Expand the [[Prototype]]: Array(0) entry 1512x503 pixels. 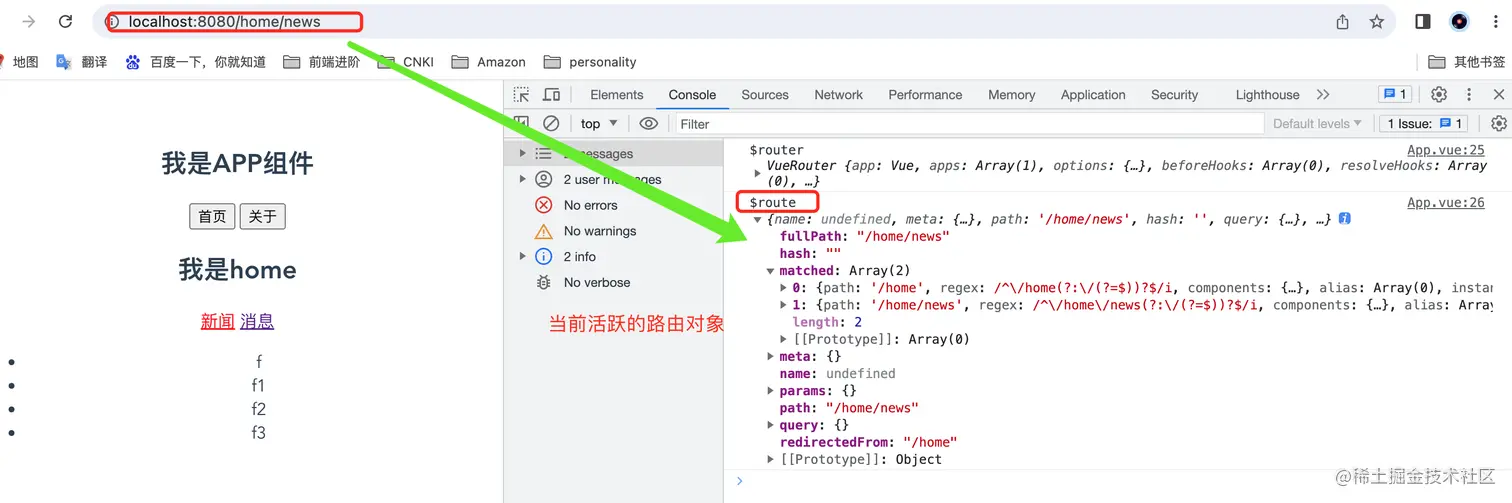point(783,339)
